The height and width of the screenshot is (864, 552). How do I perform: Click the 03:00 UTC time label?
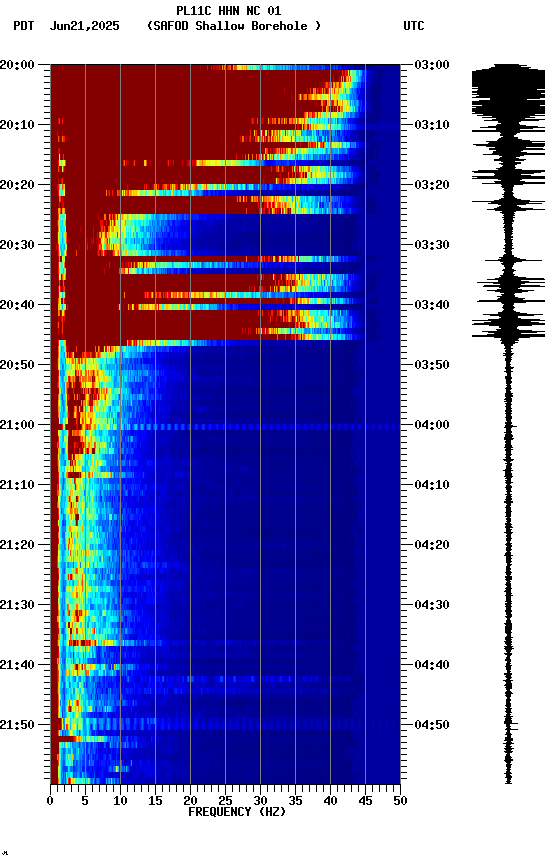(432, 65)
